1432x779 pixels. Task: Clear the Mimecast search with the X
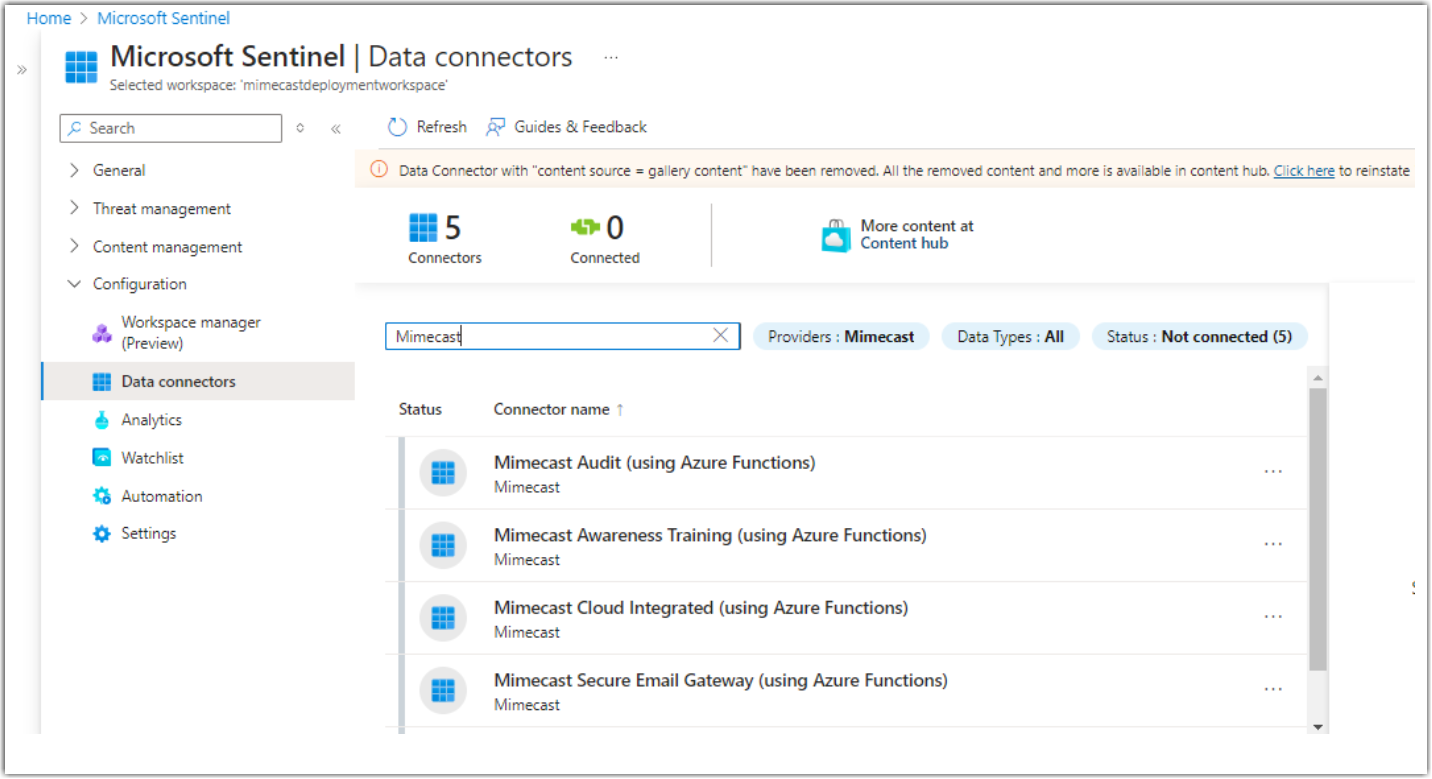(x=721, y=336)
